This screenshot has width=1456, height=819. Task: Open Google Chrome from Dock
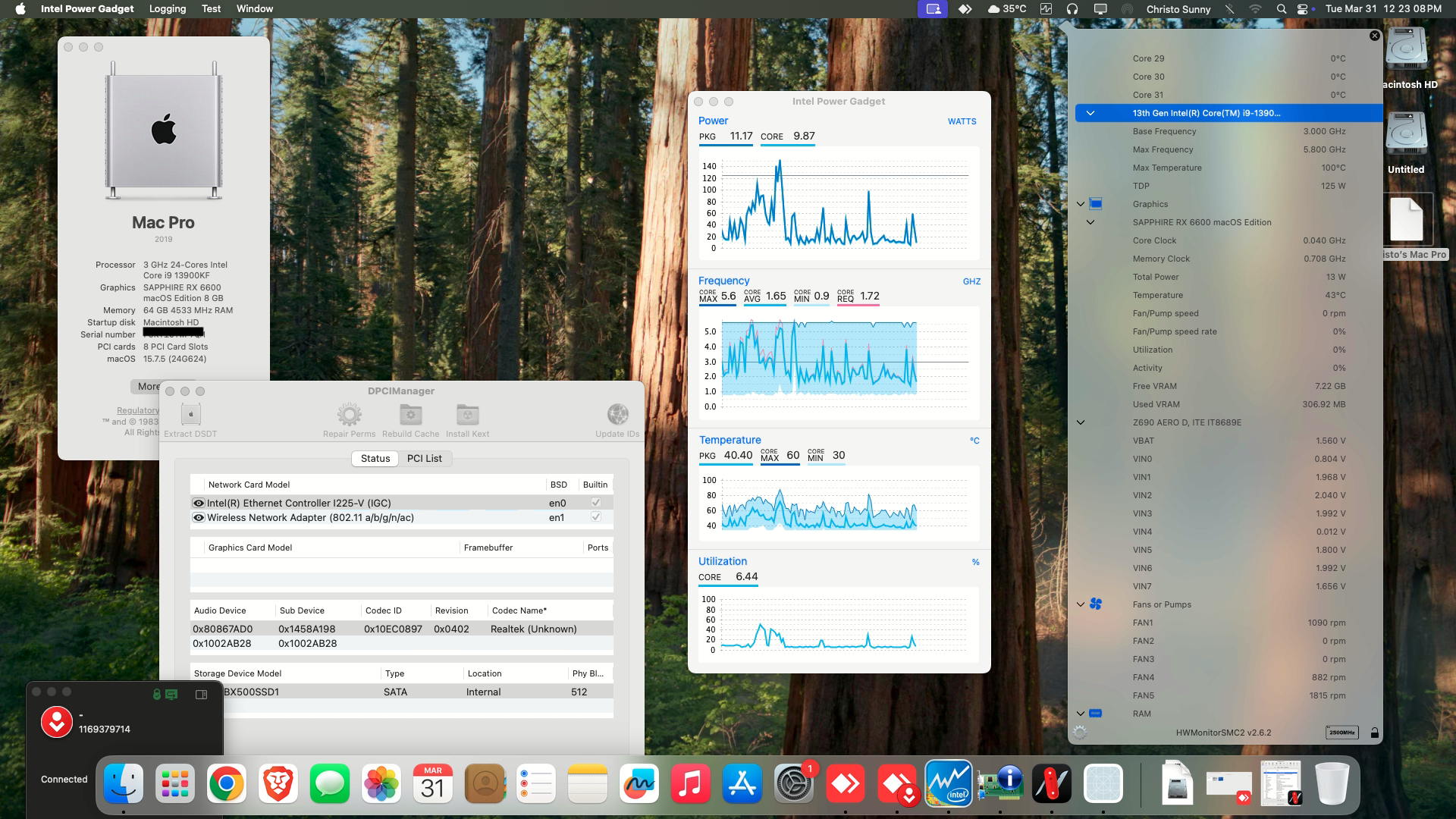pos(226,783)
